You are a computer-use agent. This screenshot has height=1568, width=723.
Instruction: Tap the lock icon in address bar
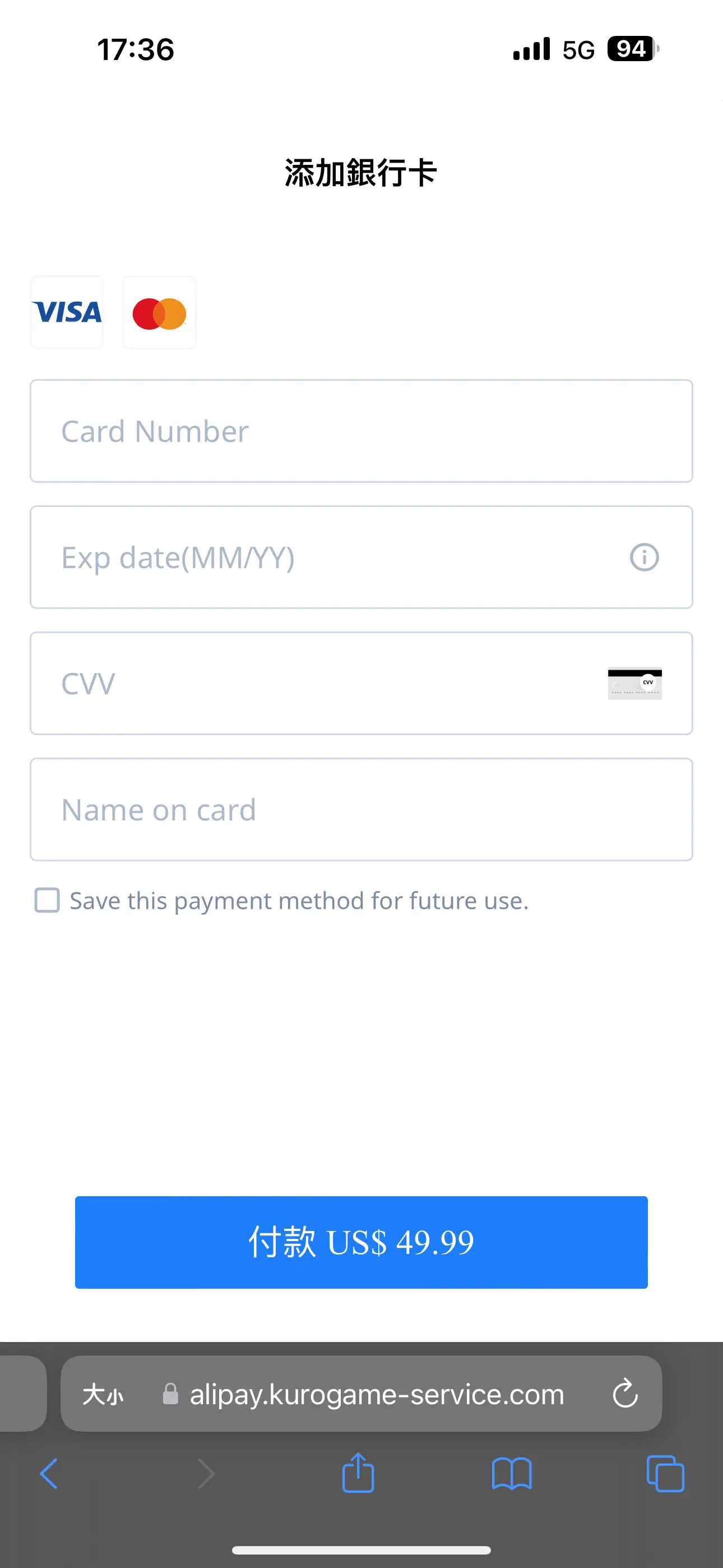click(170, 1394)
